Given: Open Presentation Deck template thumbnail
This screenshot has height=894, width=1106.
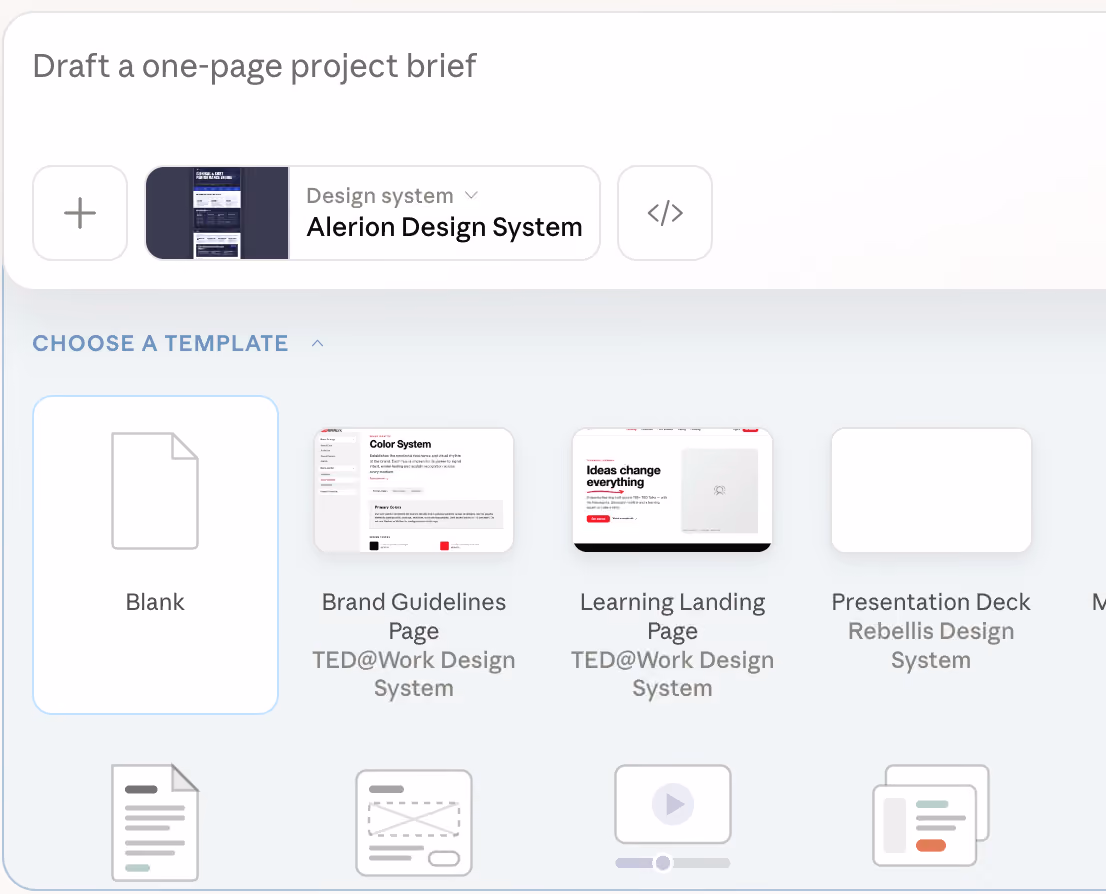Looking at the screenshot, I should (x=931, y=490).
